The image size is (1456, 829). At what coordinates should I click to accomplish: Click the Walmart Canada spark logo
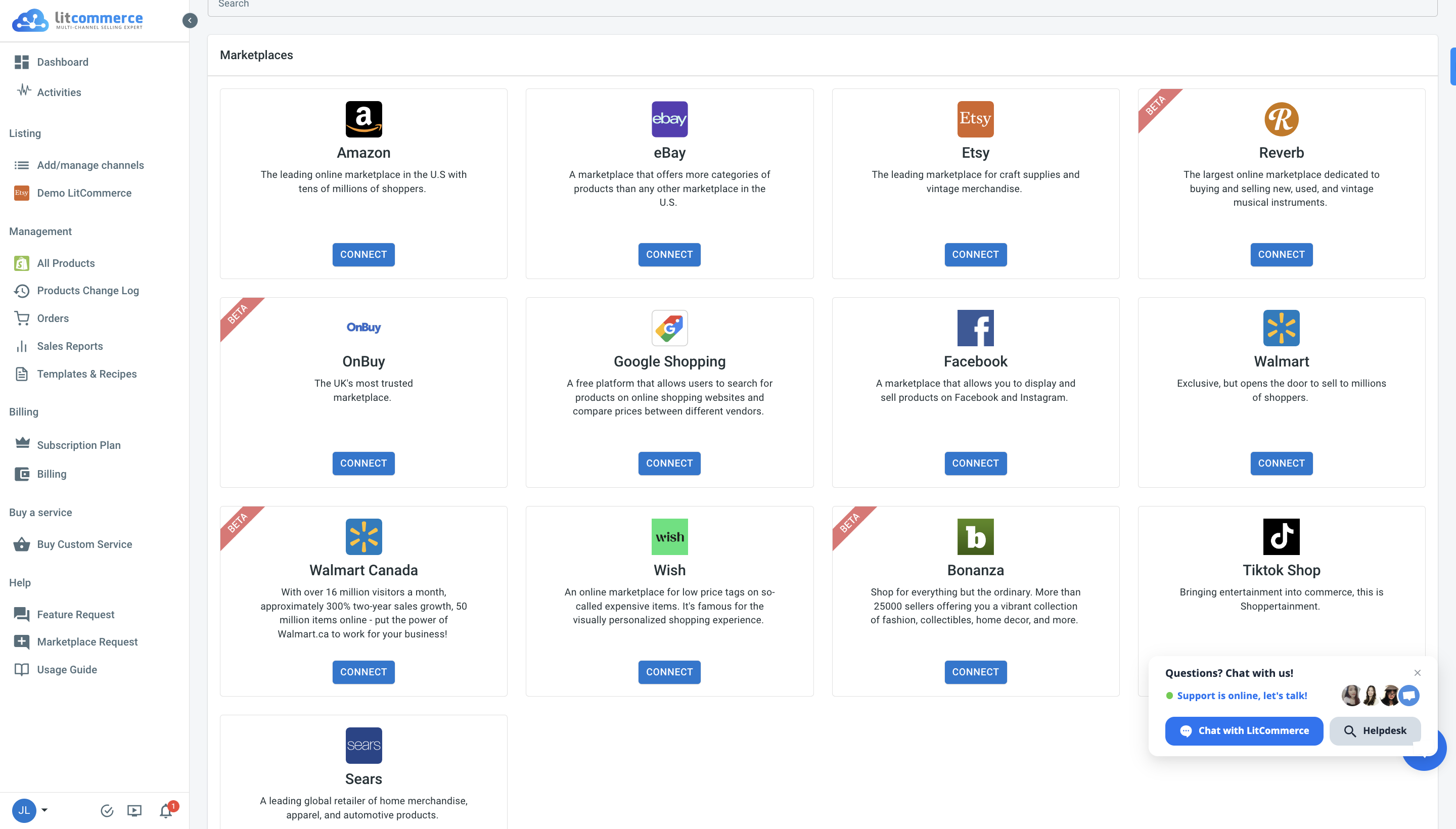(x=363, y=537)
